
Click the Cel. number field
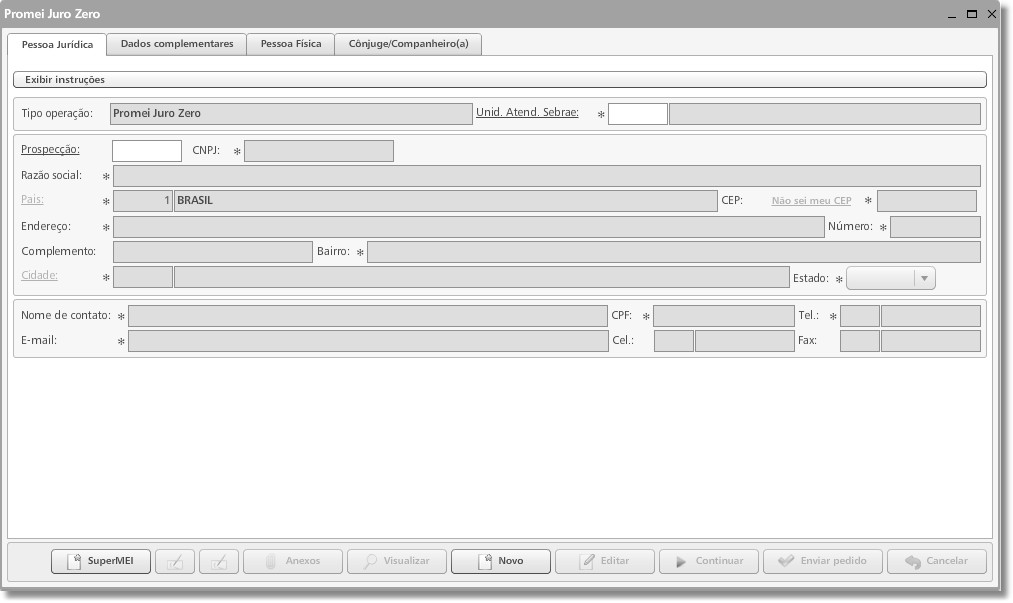point(745,341)
